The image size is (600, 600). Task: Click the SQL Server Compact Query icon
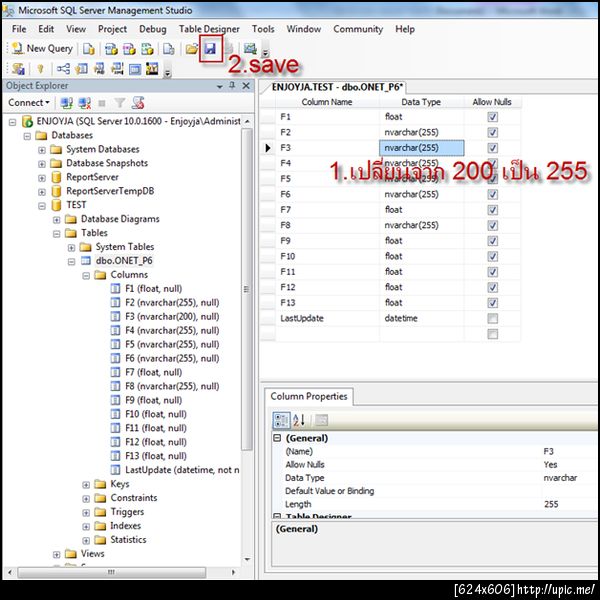(169, 49)
